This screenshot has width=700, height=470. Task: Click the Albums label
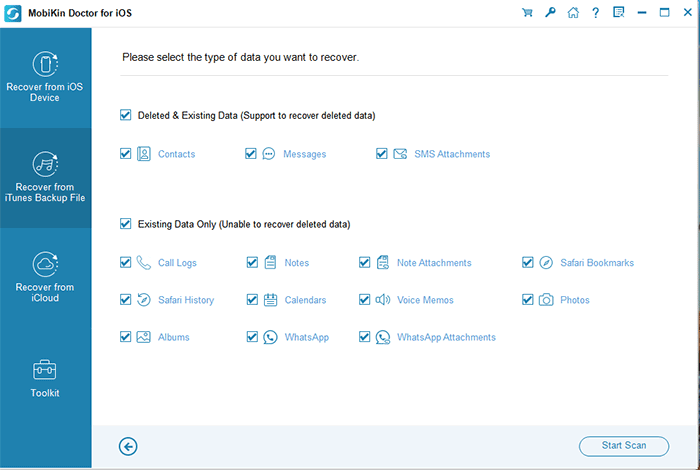click(x=174, y=337)
